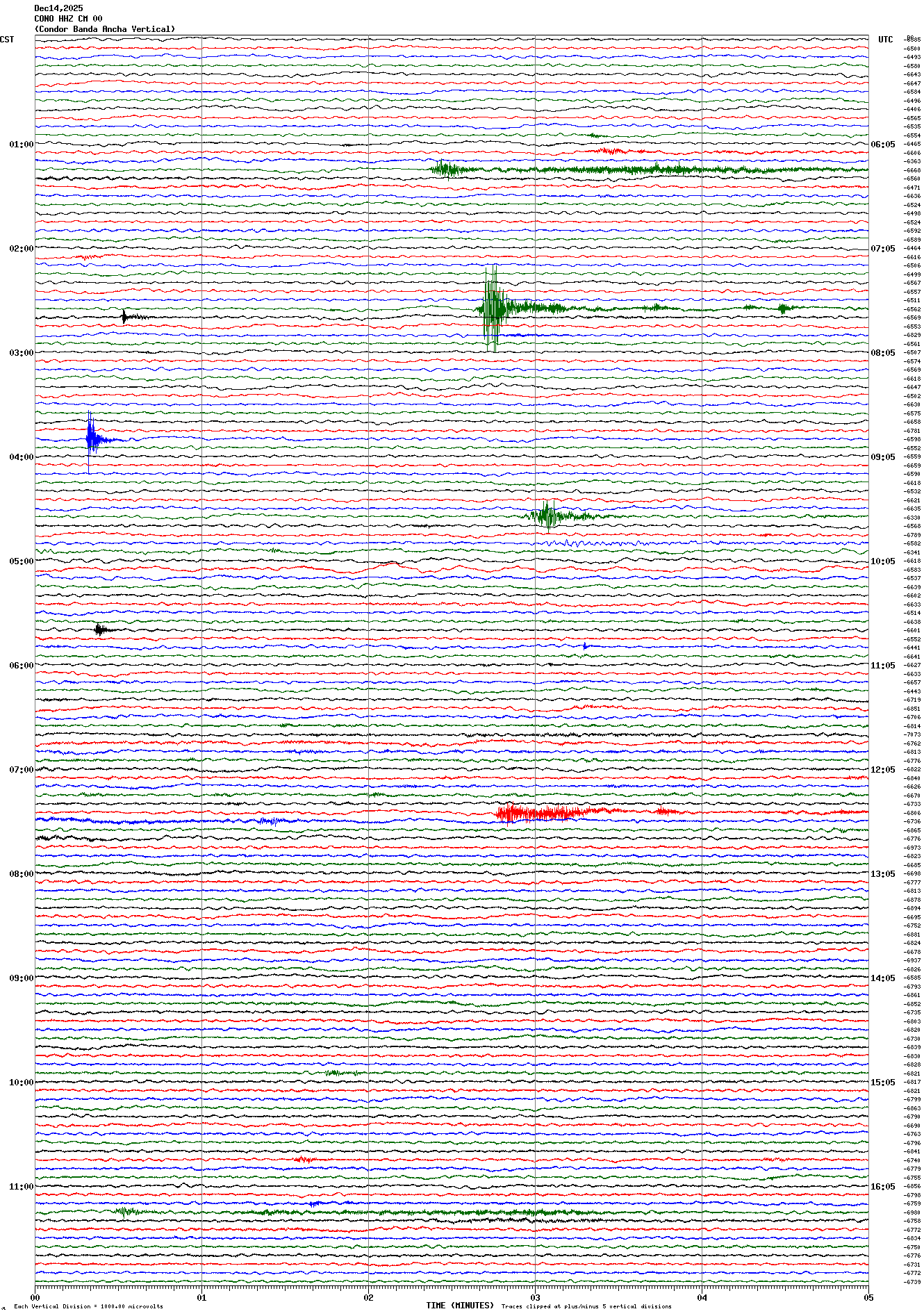
Task: Click the green event wave packet before 05:00
Action: (x=548, y=516)
